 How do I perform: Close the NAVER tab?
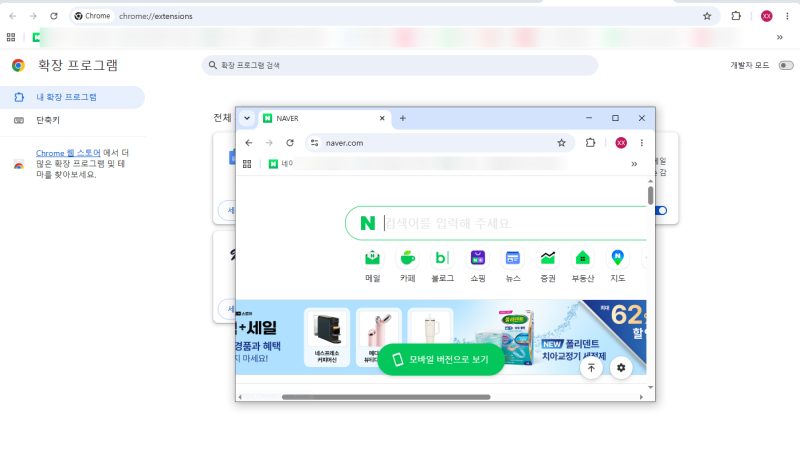point(382,118)
